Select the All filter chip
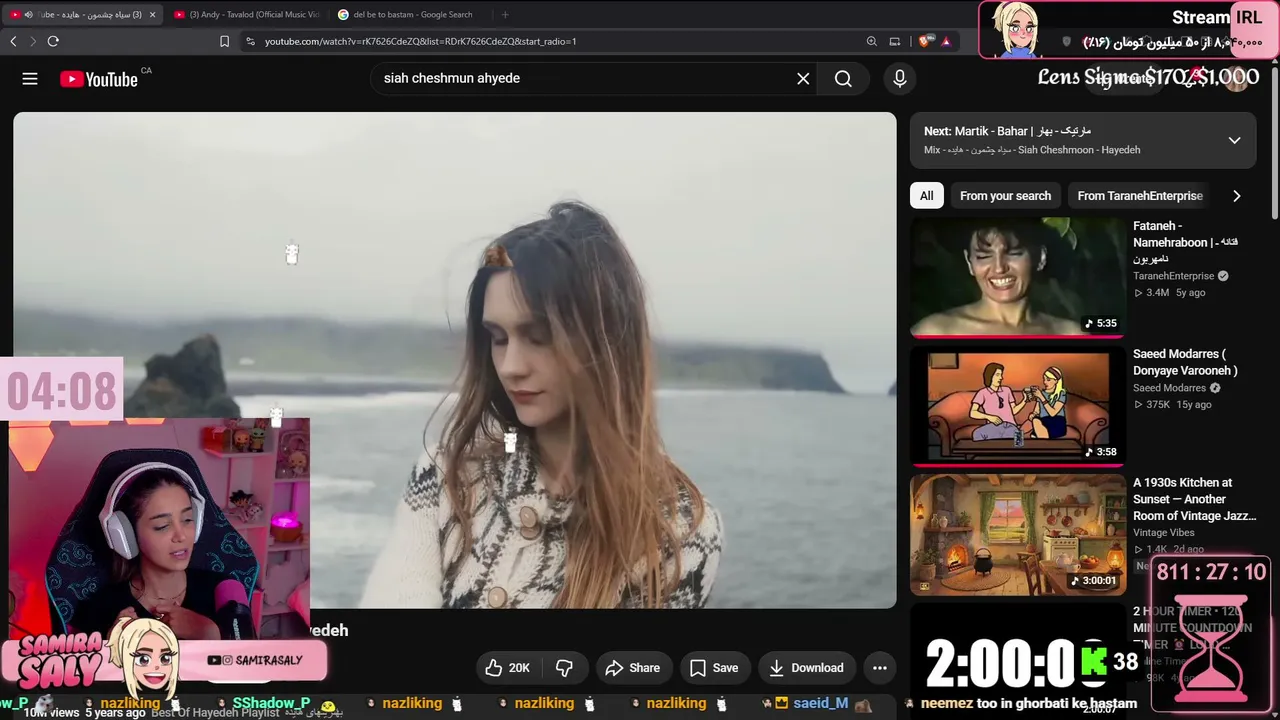 [927, 196]
